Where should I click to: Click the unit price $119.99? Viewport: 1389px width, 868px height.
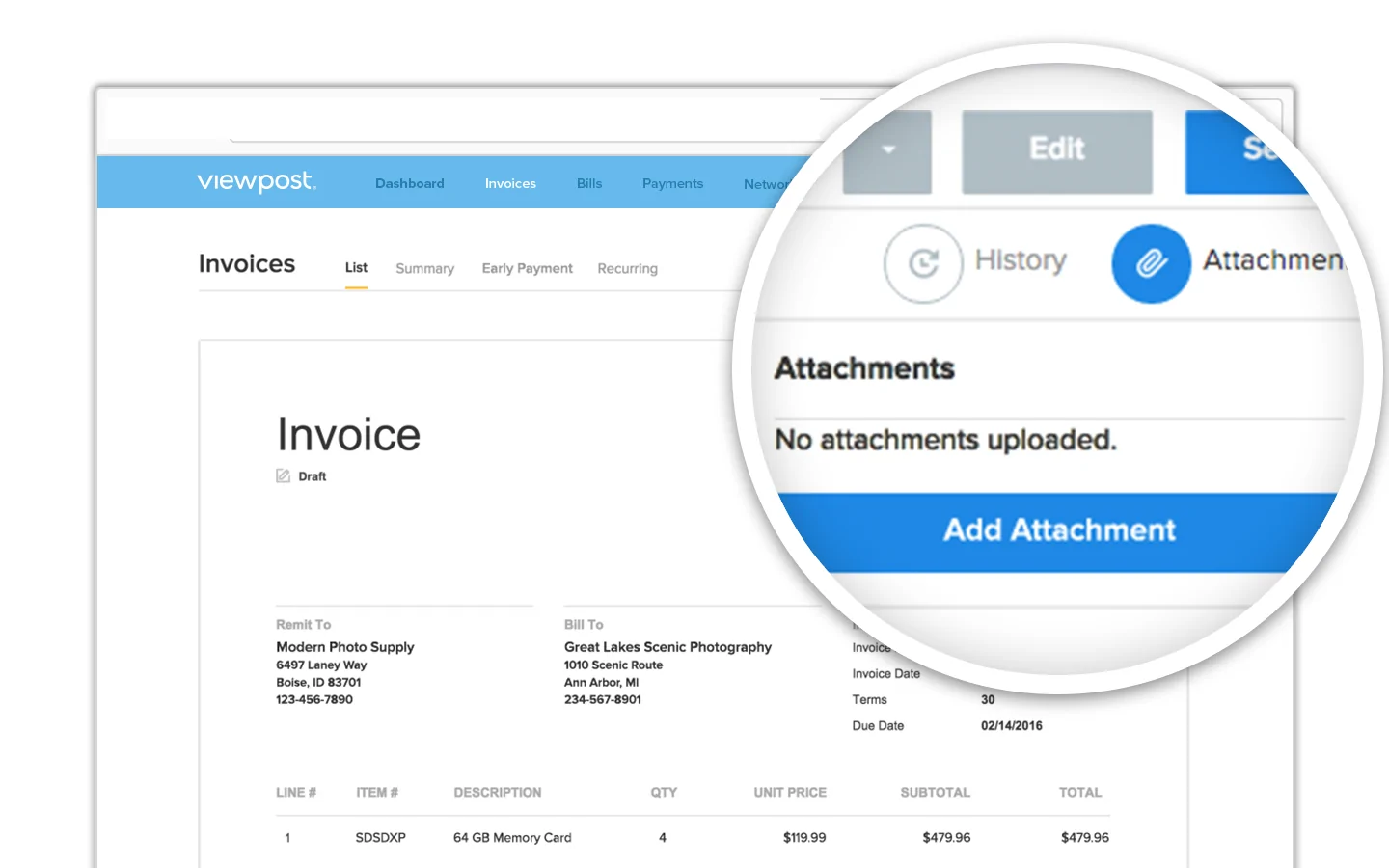coord(804,838)
